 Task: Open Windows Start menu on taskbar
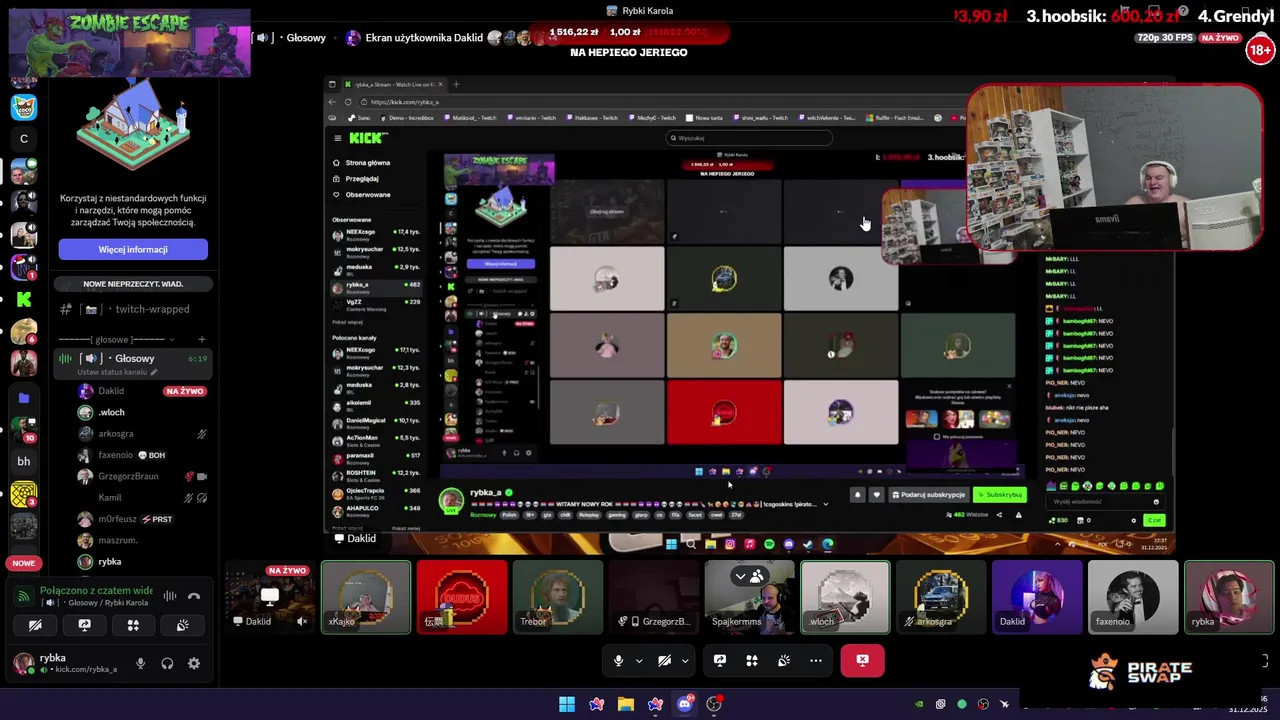(567, 704)
